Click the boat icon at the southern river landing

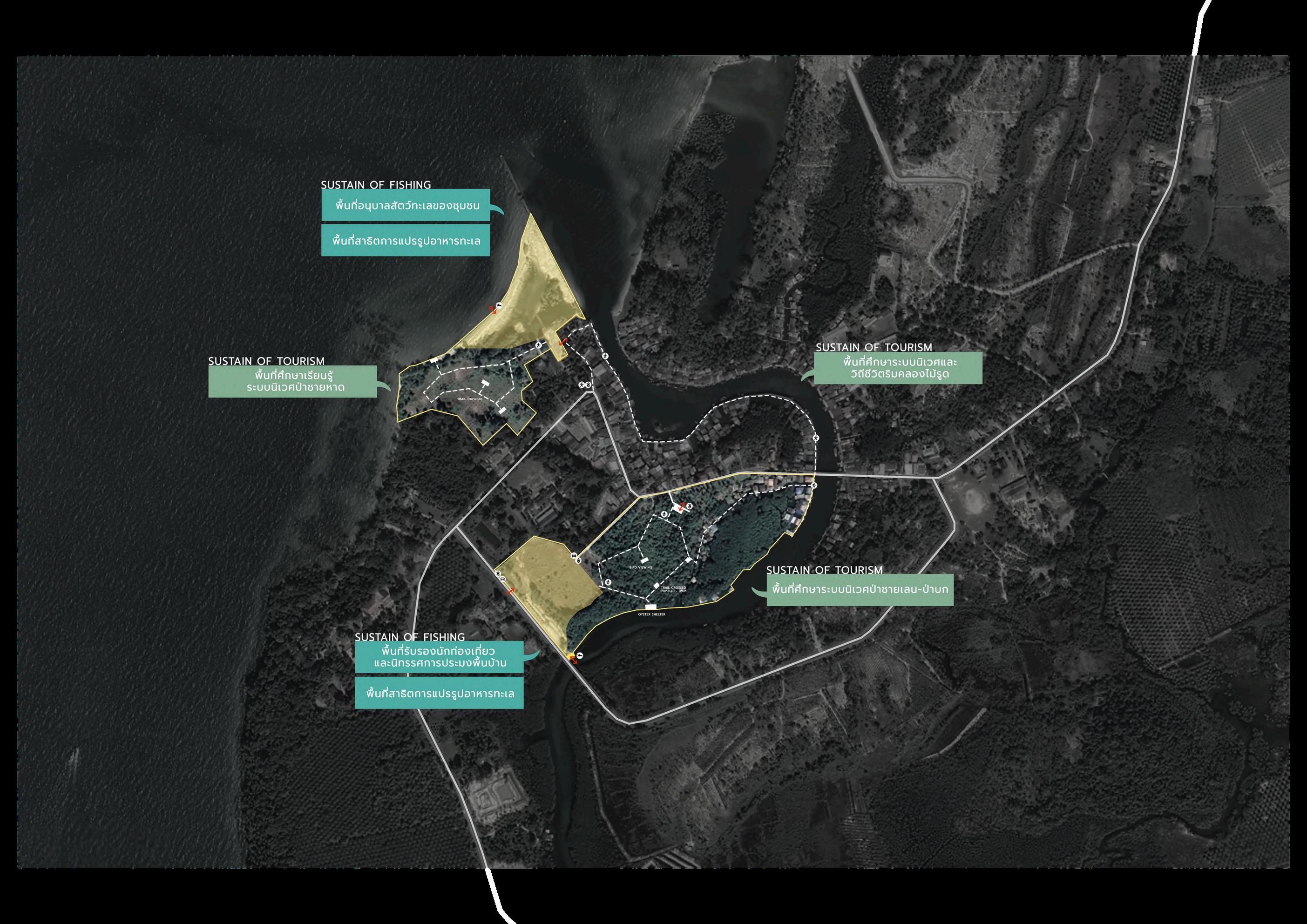click(580, 656)
